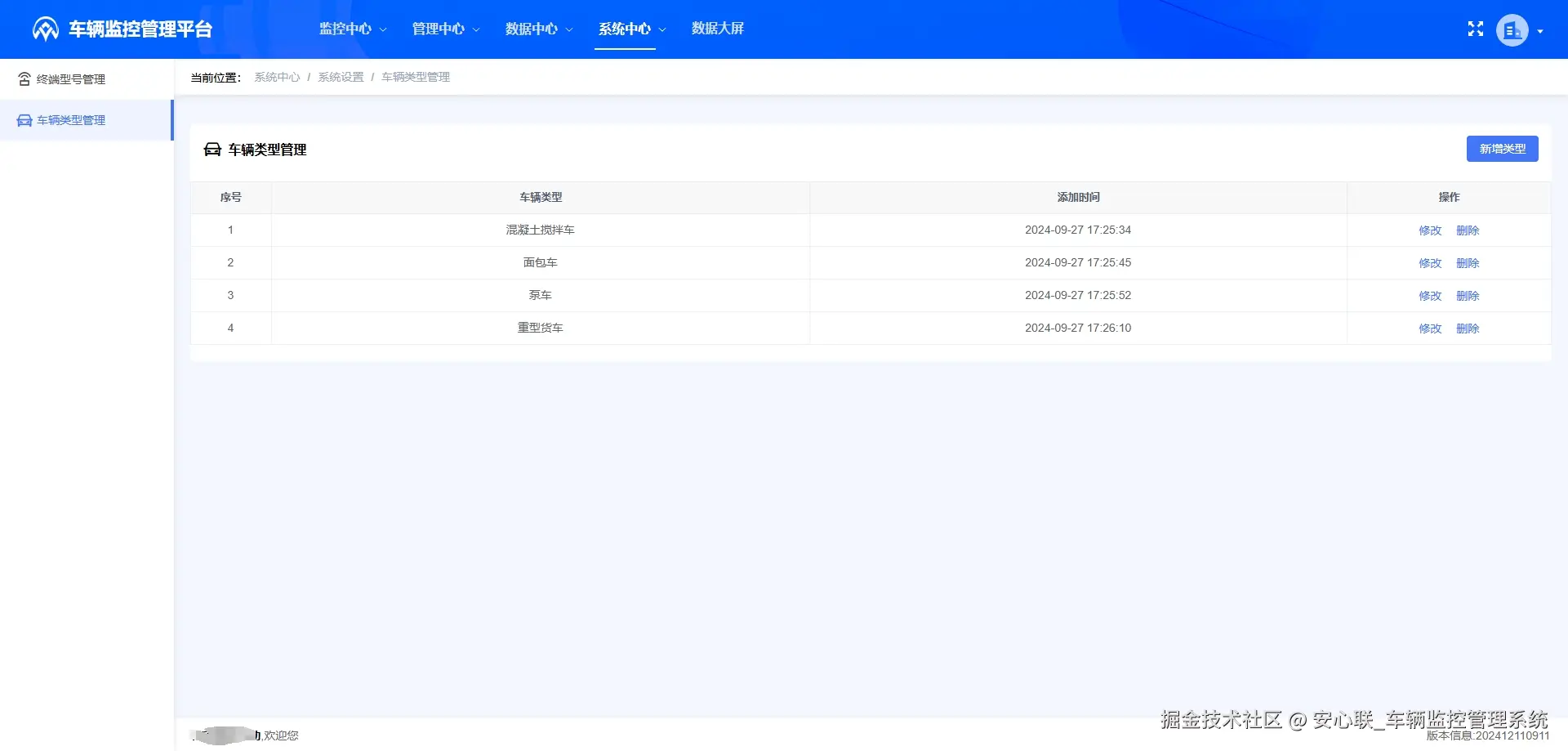
Task: Click 修改 for 混凝土搅拌车
Action: [1430, 230]
